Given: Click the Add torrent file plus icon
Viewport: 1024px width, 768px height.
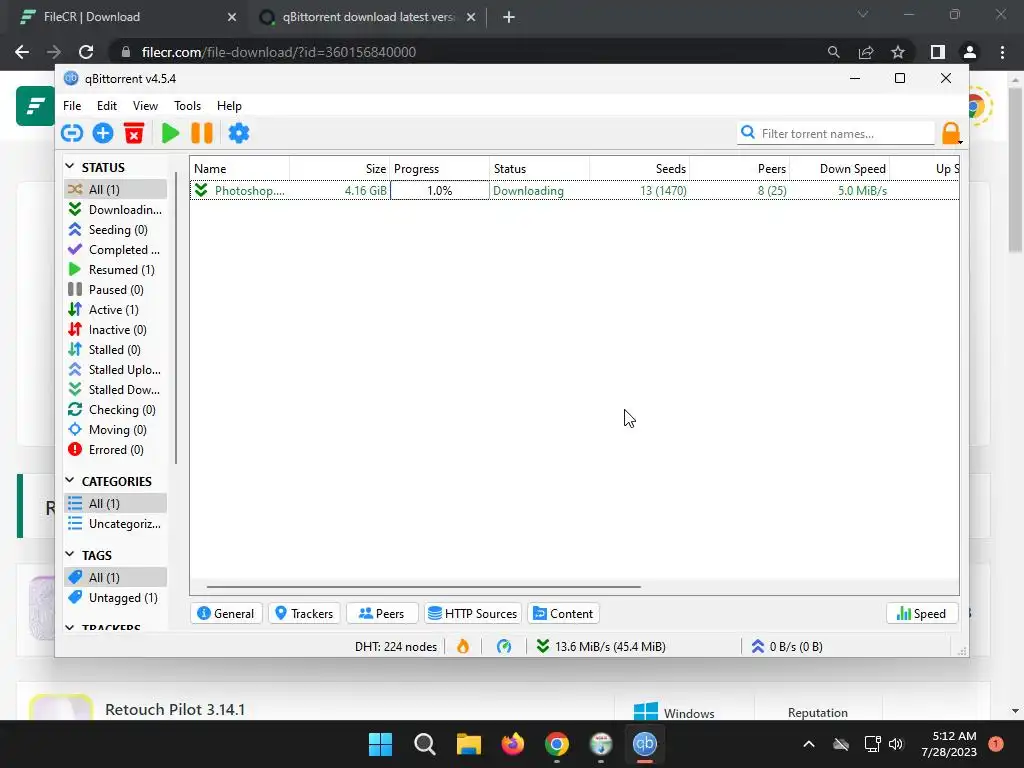Looking at the screenshot, I should point(103,133).
